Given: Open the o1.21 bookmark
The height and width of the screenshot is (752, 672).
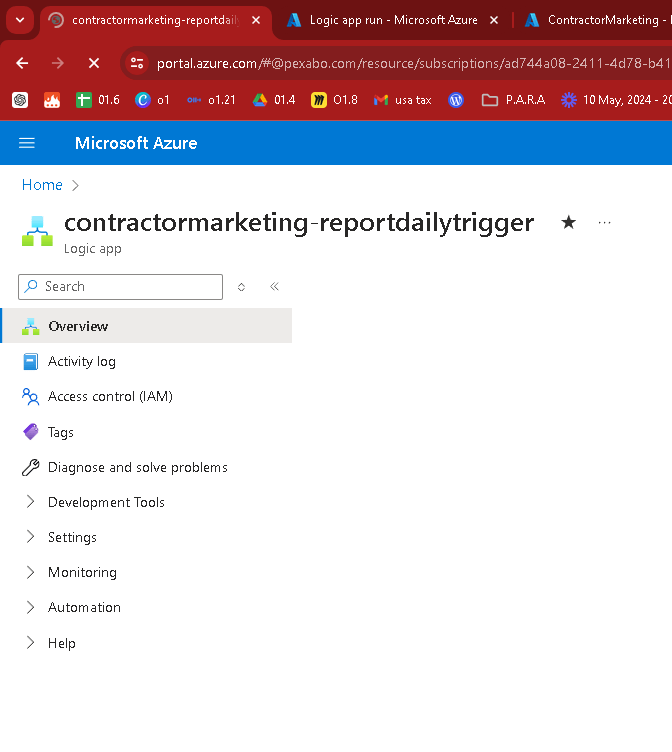Looking at the screenshot, I should [x=211, y=100].
